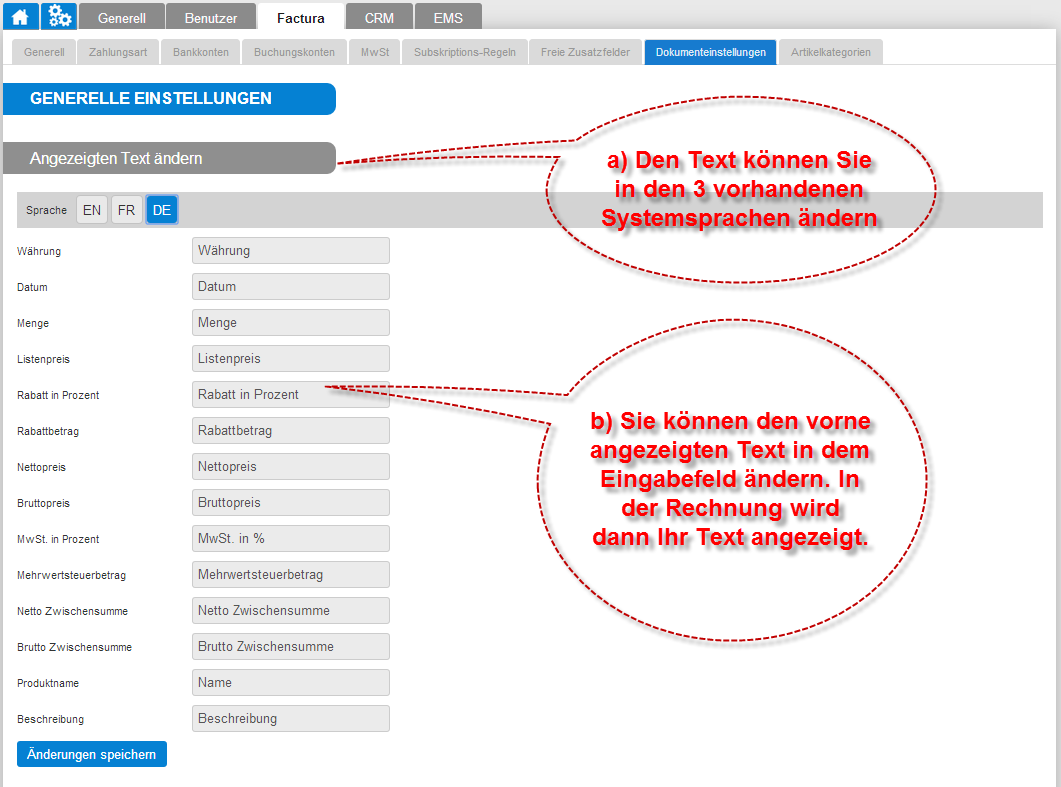The width and height of the screenshot is (1061, 787).
Task: Select the EMS main tab
Action: click(x=447, y=18)
